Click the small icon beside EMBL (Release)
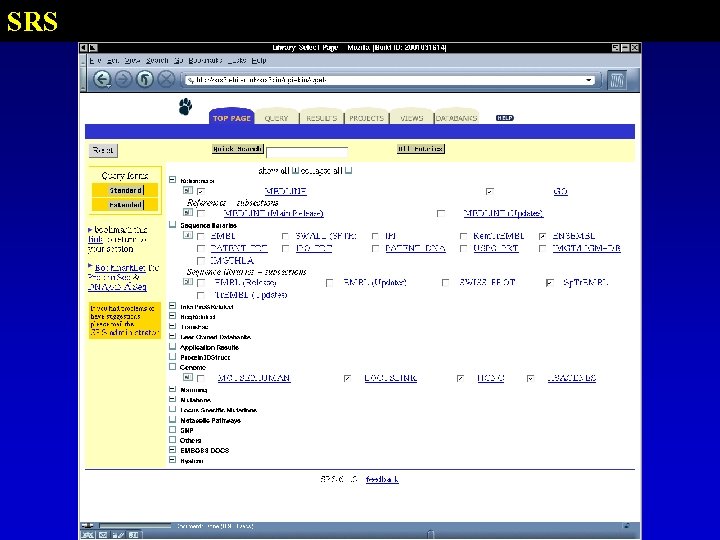The width and height of the screenshot is (720, 540). [x=187, y=281]
